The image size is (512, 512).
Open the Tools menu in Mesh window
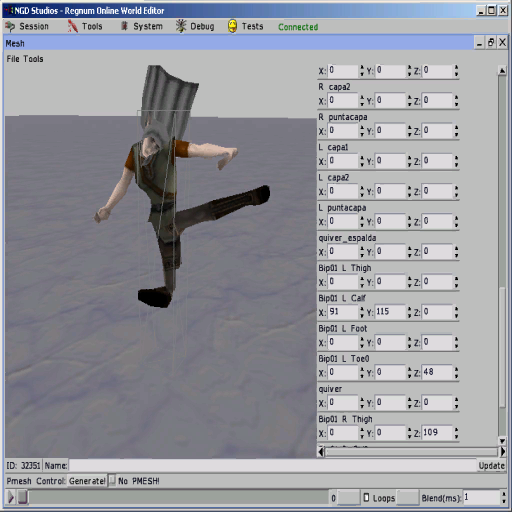[x=33, y=59]
